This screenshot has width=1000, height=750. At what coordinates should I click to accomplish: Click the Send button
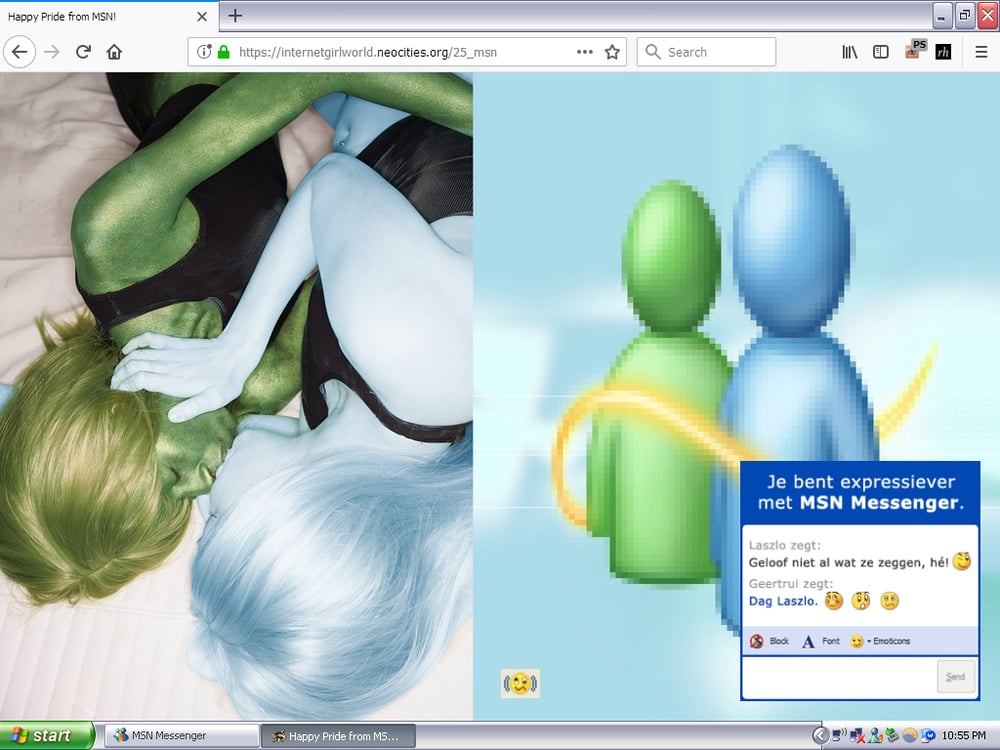pos(955,677)
